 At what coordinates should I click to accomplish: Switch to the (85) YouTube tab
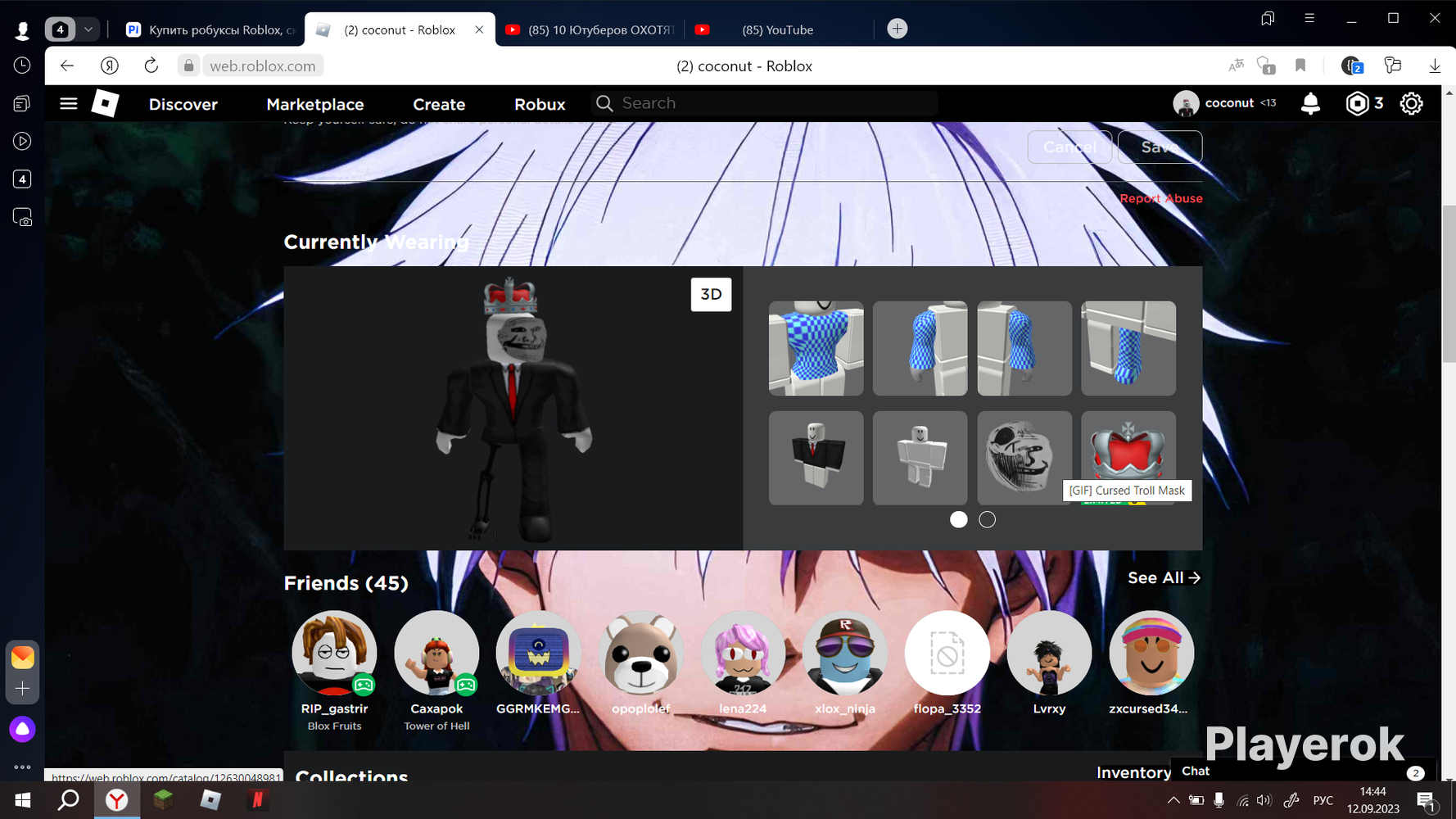778,29
